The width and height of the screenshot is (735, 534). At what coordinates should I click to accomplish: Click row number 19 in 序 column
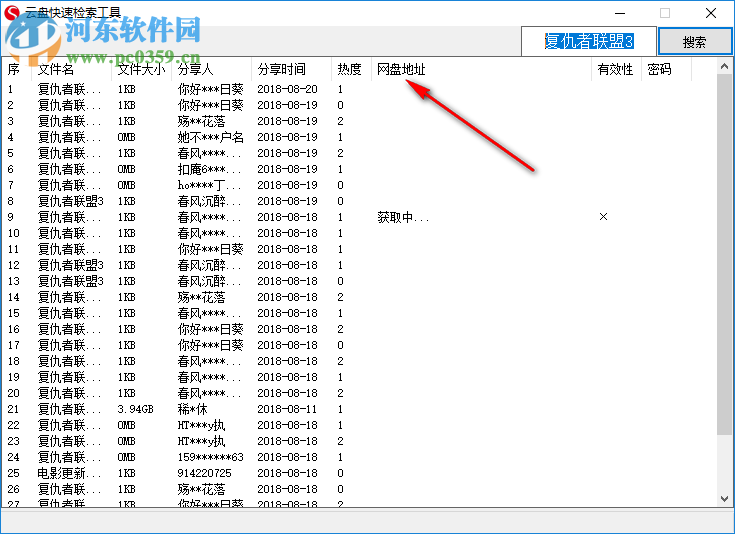click(14, 377)
